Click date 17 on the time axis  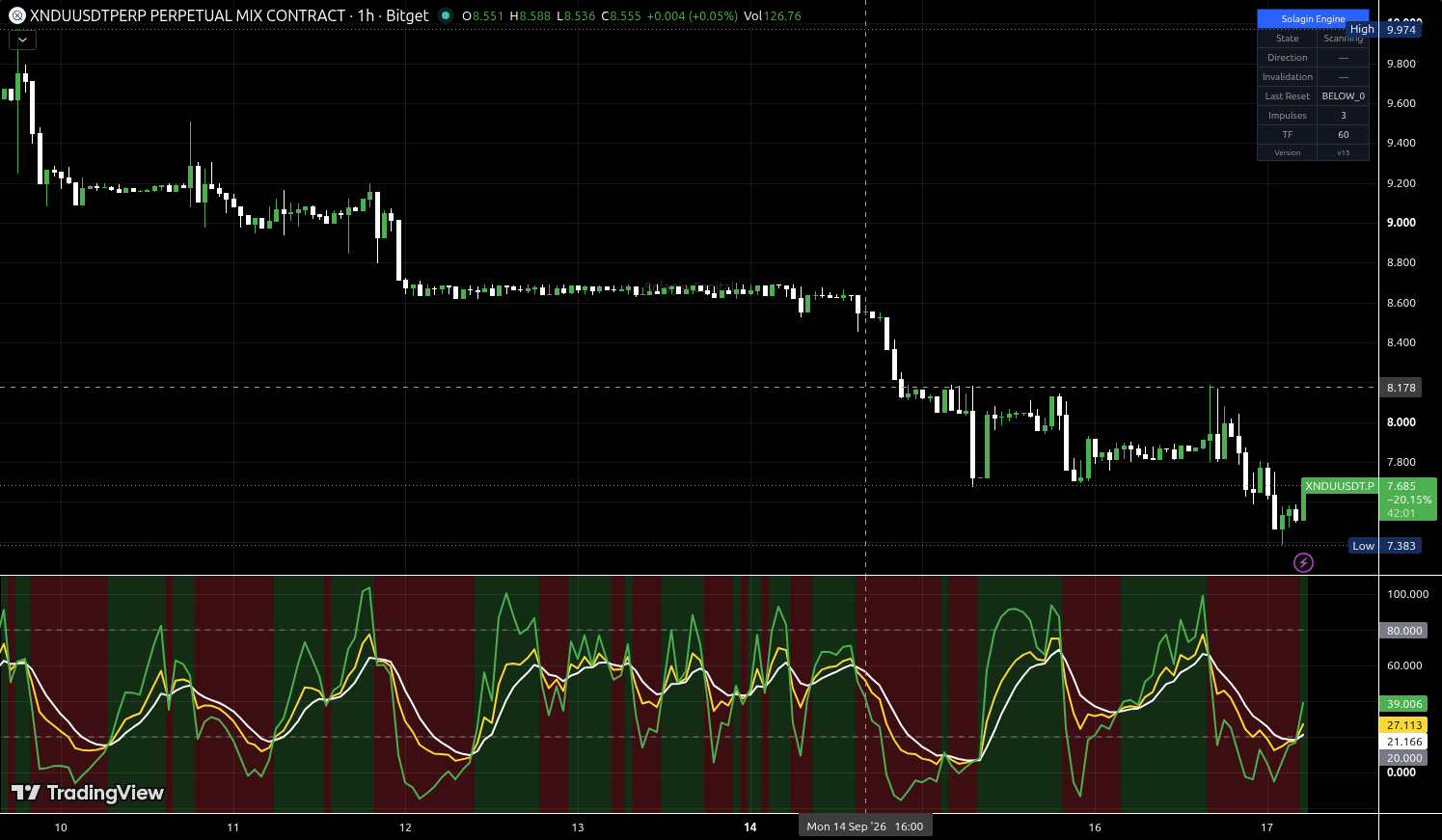(1267, 827)
